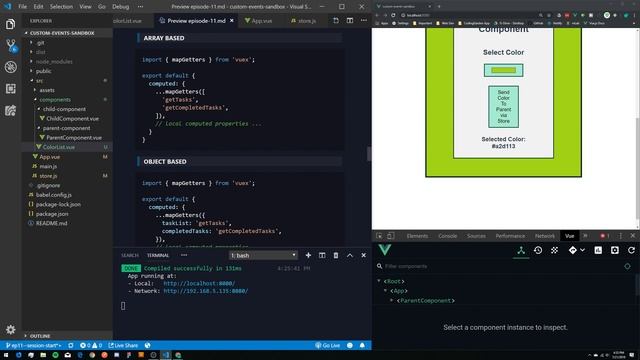
Task: Open the Select Color picker swatch
Action: pyautogui.click(x=503, y=70)
